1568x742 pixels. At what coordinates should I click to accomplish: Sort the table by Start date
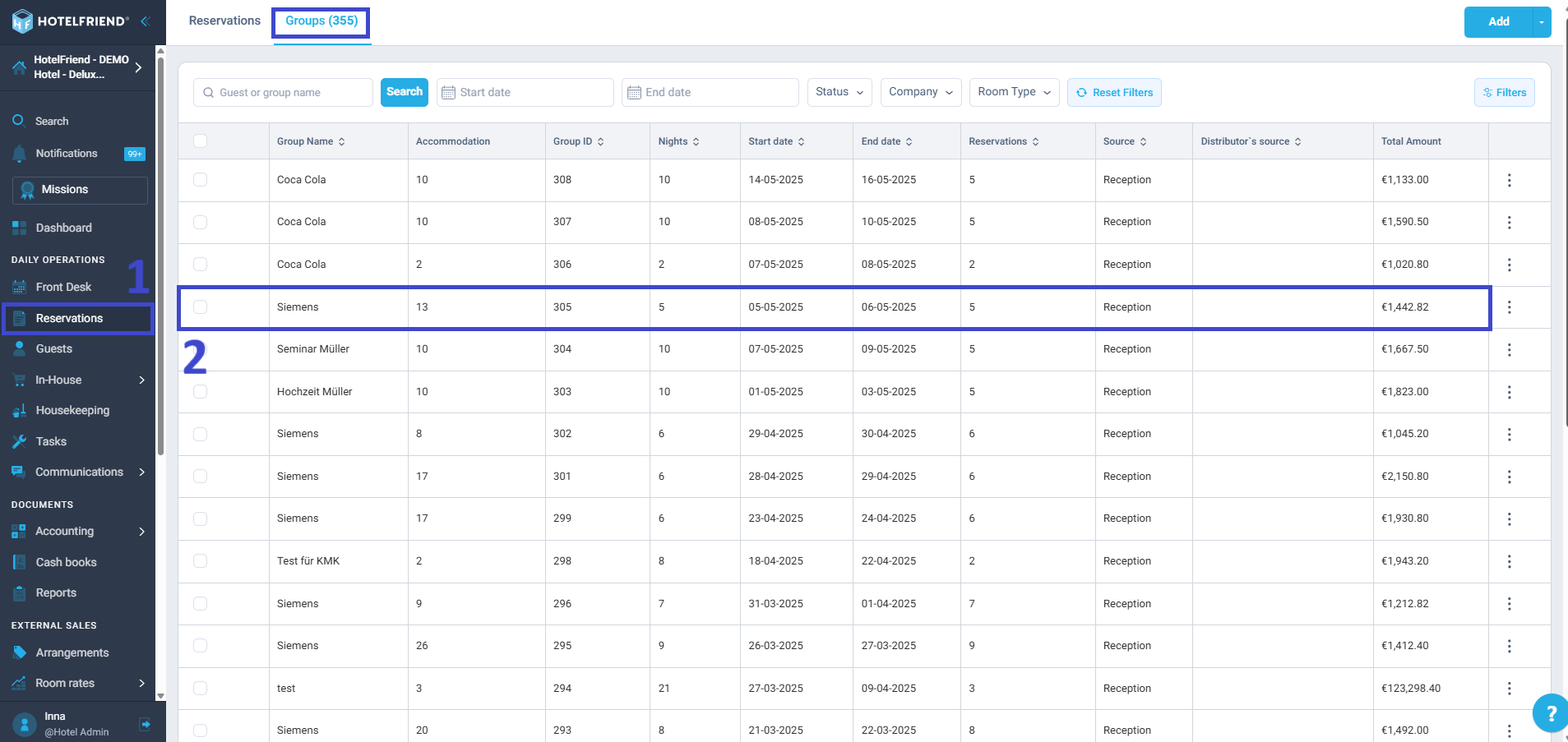coord(776,141)
